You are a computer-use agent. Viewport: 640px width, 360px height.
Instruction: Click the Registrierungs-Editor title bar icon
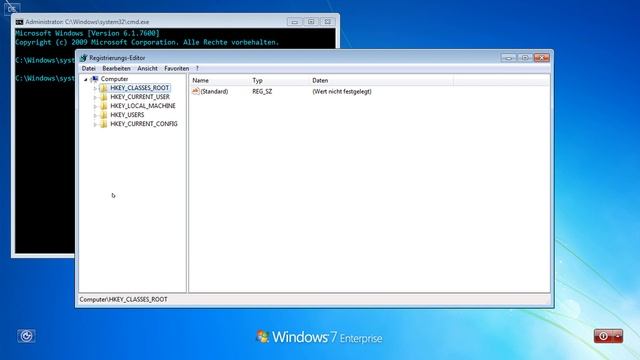pos(84,58)
